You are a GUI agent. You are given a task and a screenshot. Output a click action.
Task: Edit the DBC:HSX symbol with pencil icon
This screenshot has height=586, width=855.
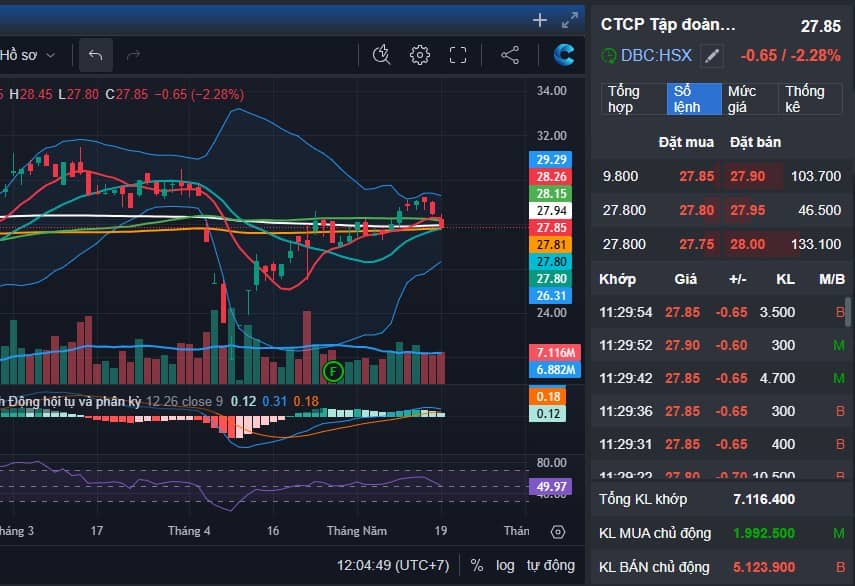click(712, 56)
